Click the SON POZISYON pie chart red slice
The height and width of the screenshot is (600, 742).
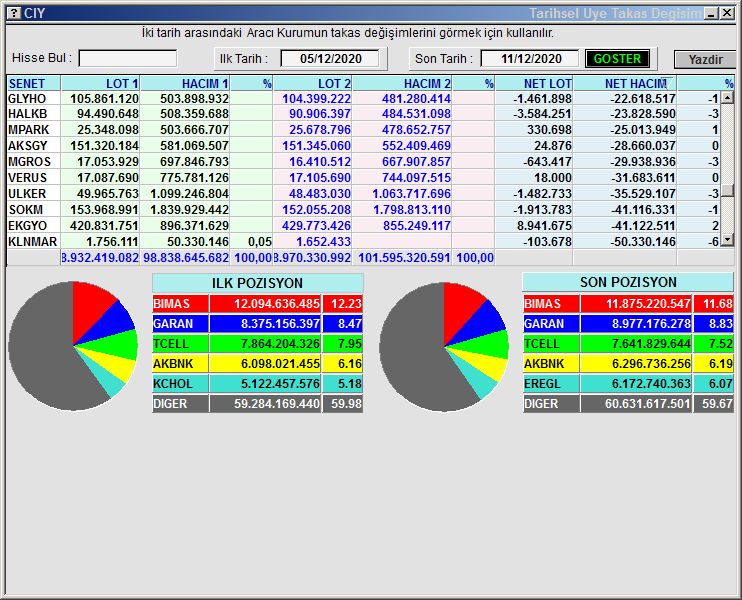(459, 308)
